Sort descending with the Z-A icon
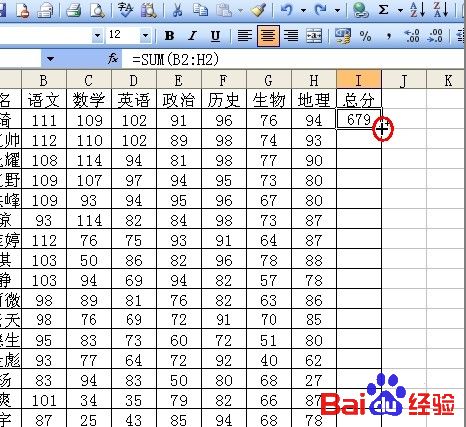The image size is (466, 427). tap(441, 10)
